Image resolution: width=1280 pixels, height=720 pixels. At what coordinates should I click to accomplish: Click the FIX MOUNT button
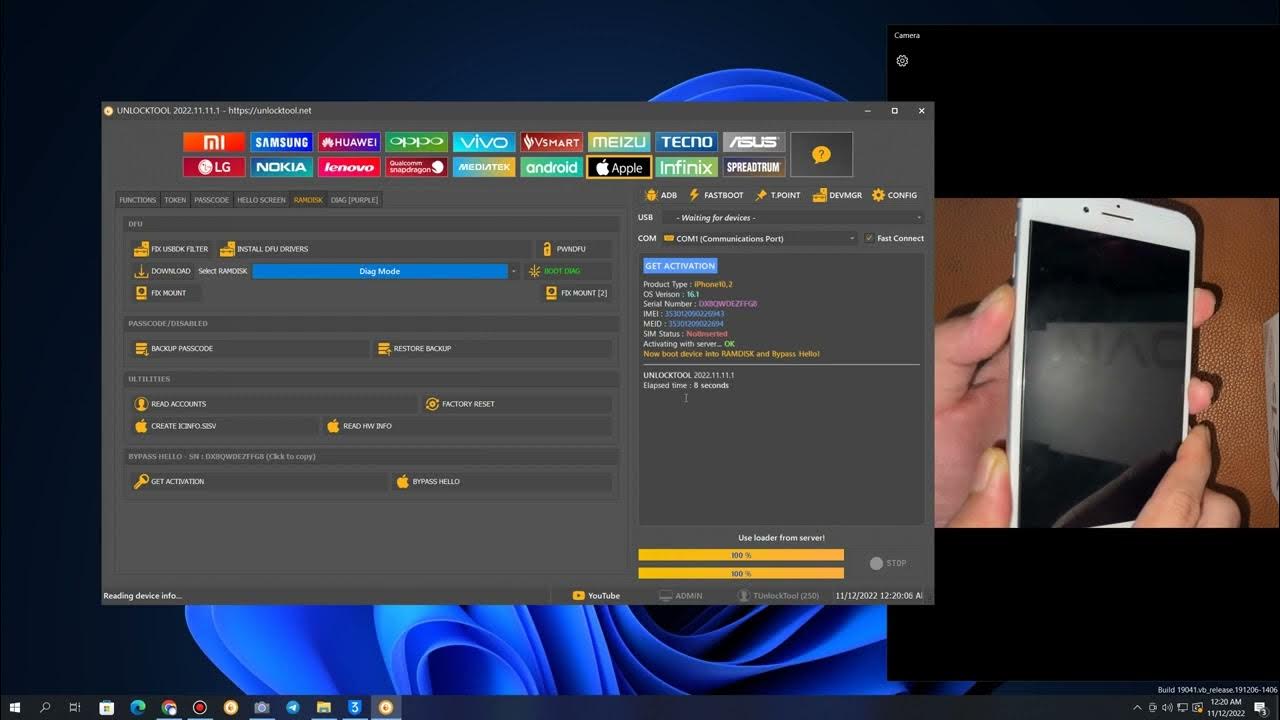166,293
